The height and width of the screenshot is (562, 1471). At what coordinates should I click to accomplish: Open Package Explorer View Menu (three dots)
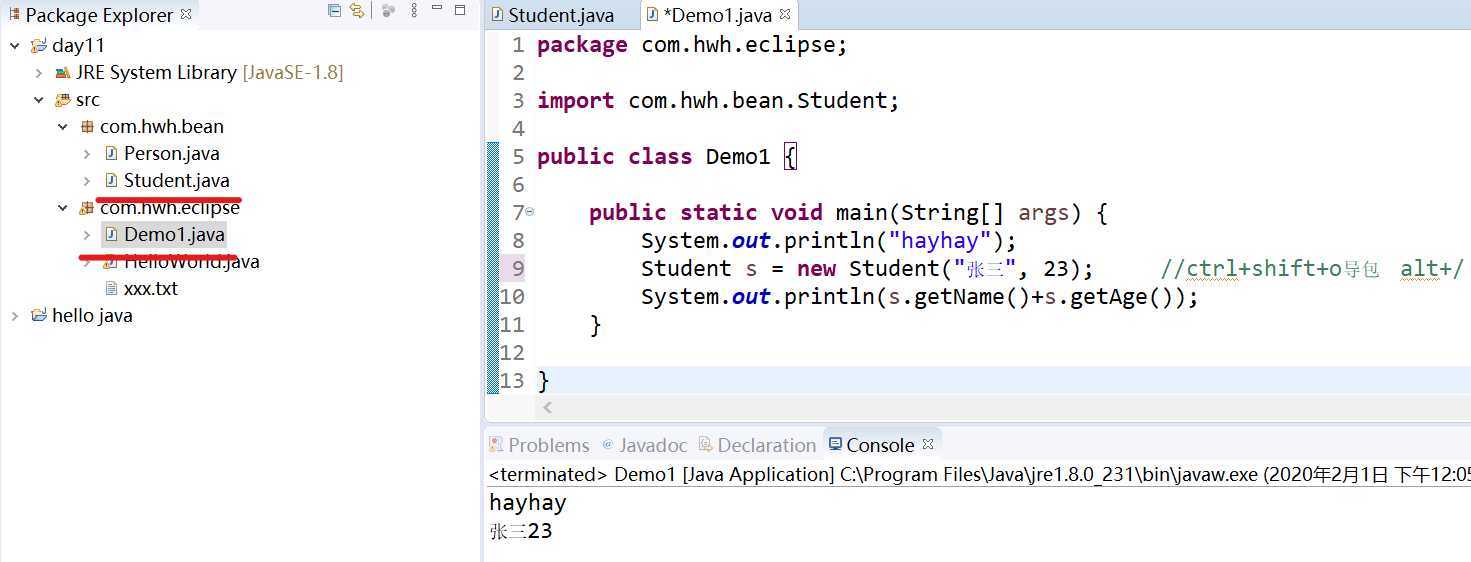412,11
